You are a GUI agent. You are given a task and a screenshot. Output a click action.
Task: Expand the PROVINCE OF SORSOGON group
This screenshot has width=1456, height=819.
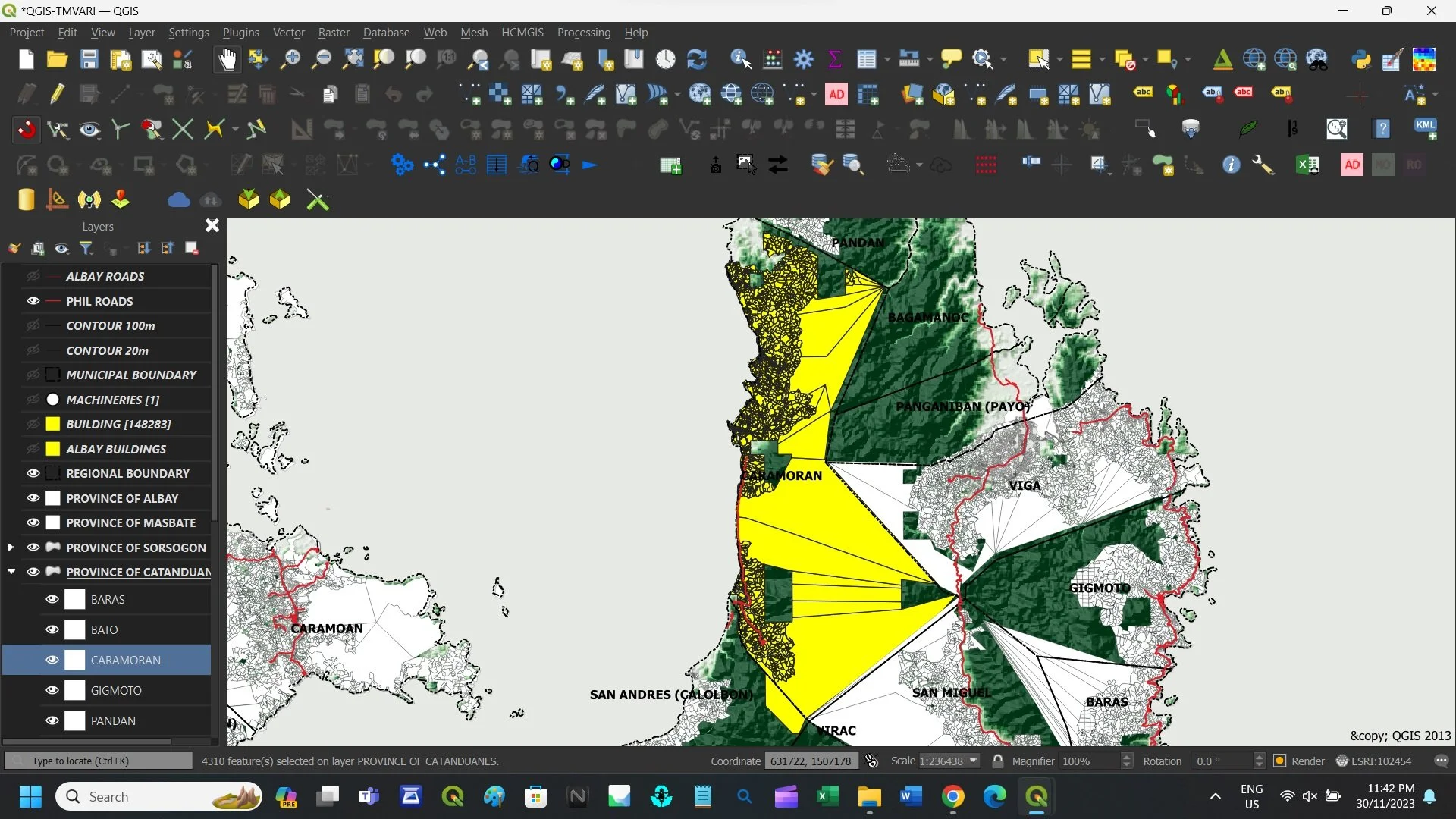(x=11, y=547)
